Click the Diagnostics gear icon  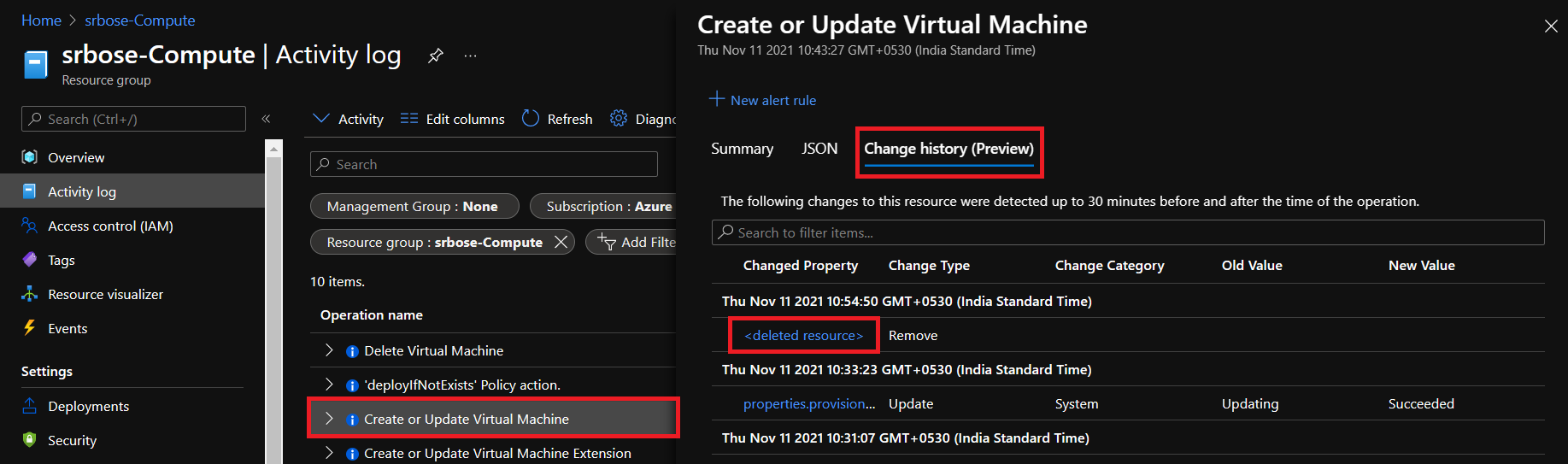click(619, 119)
